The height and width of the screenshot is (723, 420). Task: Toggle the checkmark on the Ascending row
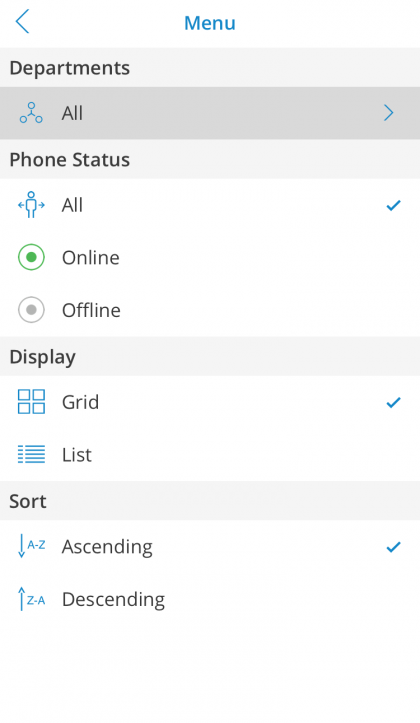[x=393, y=547]
